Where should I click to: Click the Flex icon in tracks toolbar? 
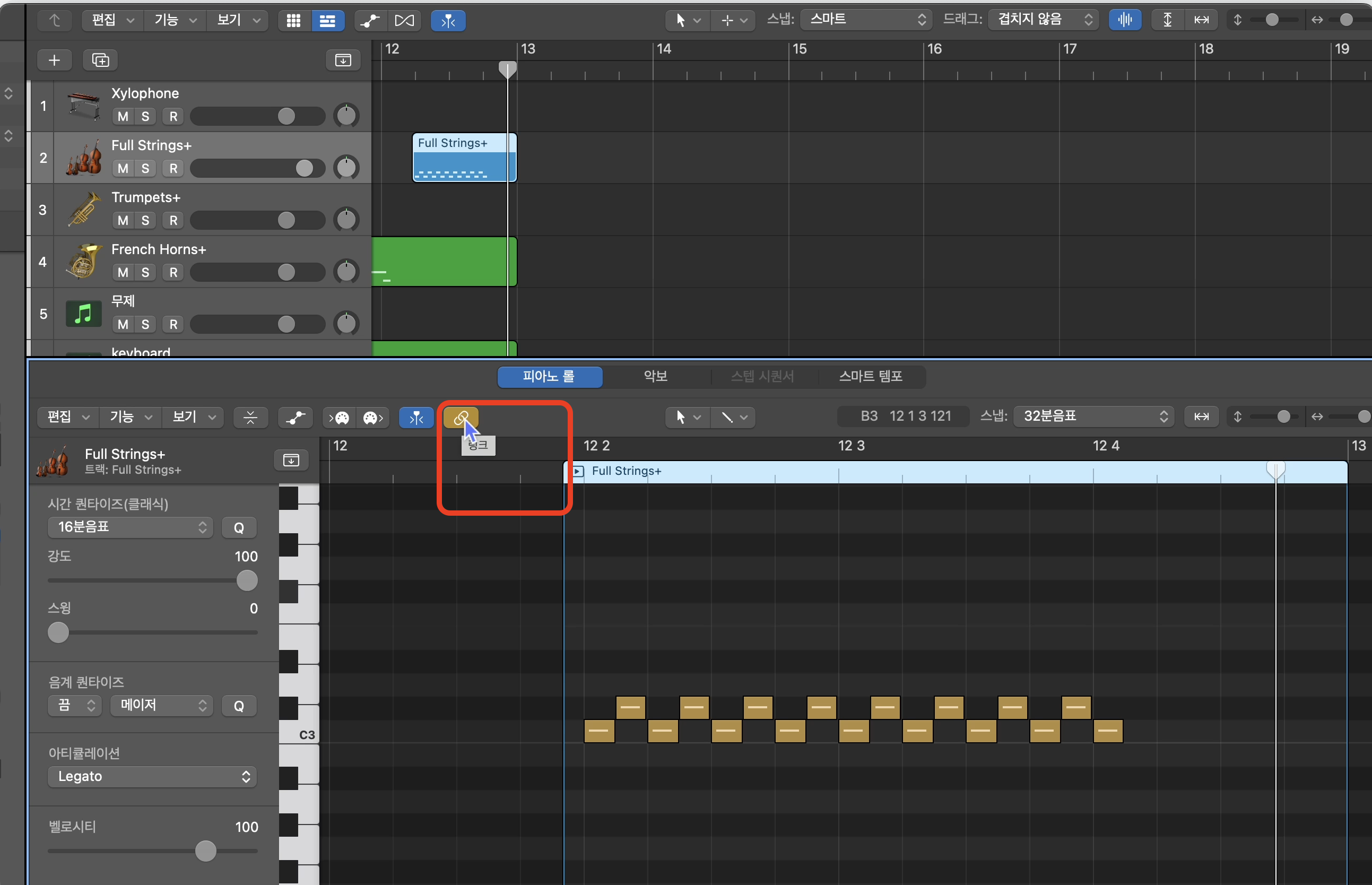tap(404, 21)
